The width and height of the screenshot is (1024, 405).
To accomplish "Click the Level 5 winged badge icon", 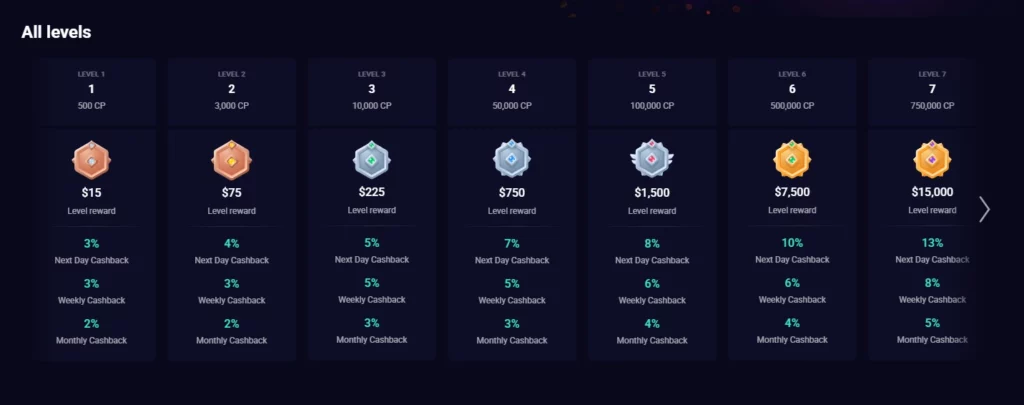I will point(652,159).
